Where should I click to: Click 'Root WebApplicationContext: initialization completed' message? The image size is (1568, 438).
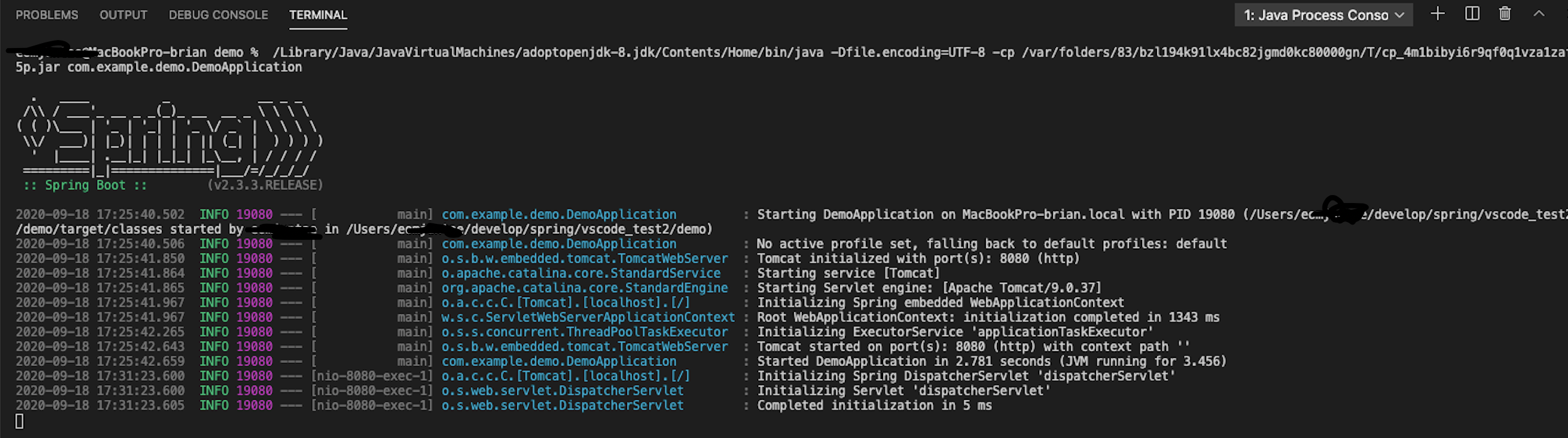click(x=988, y=317)
